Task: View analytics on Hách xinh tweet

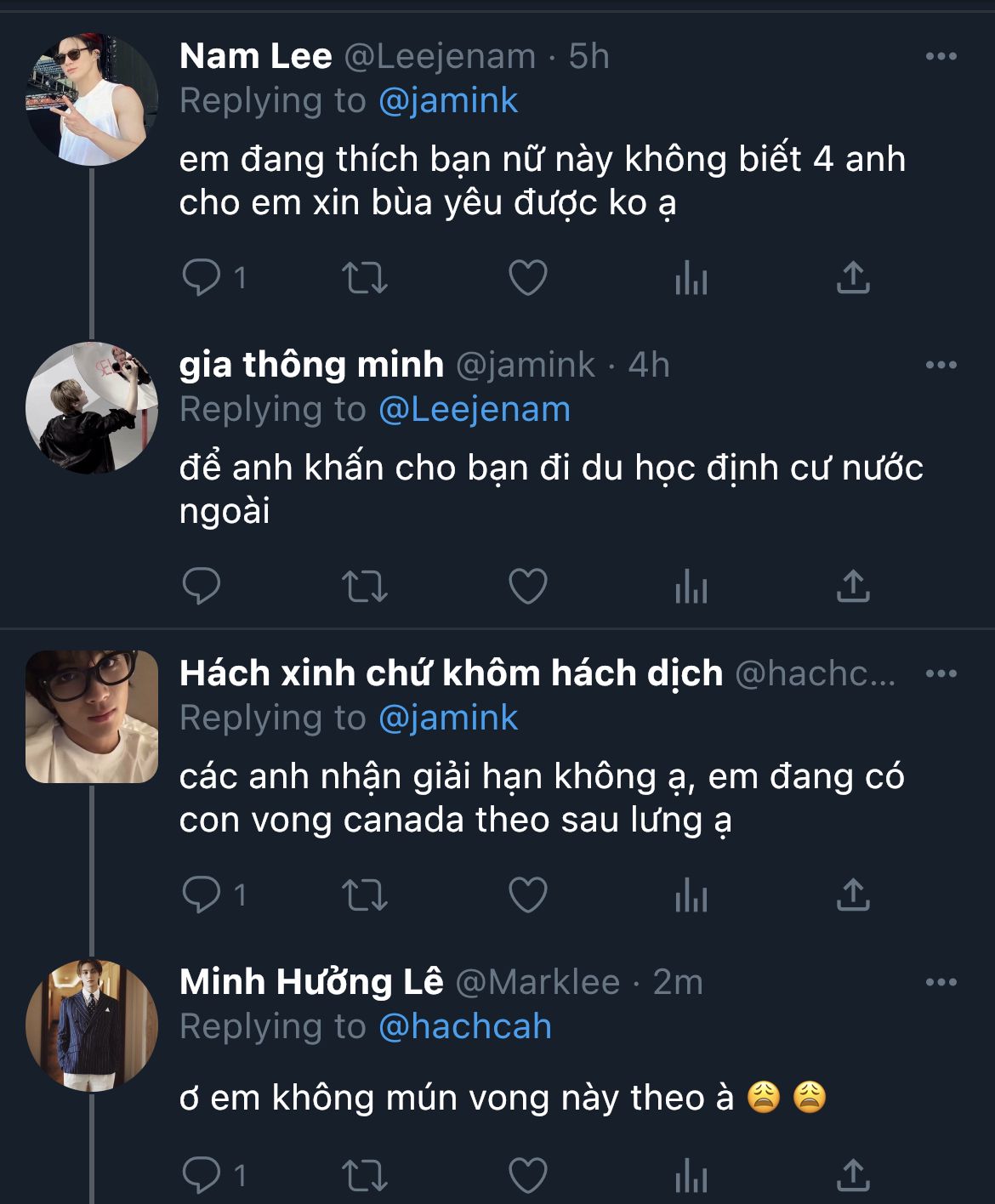Action: [691, 894]
